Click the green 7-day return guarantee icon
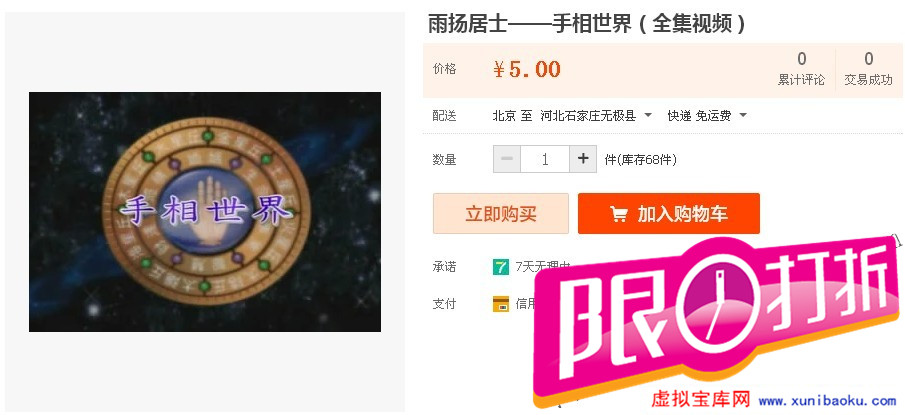The image size is (905, 415). click(500, 267)
